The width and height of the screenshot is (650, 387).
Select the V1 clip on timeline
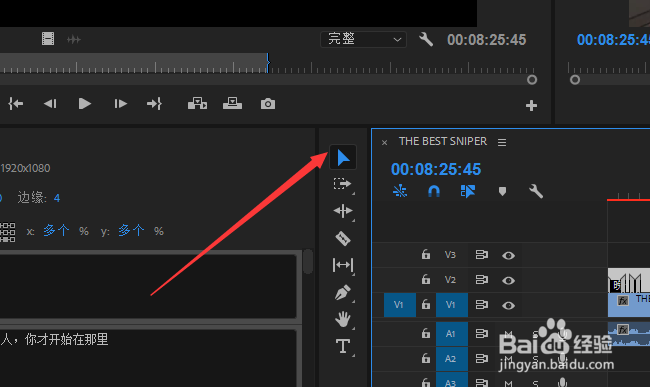coord(629,305)
